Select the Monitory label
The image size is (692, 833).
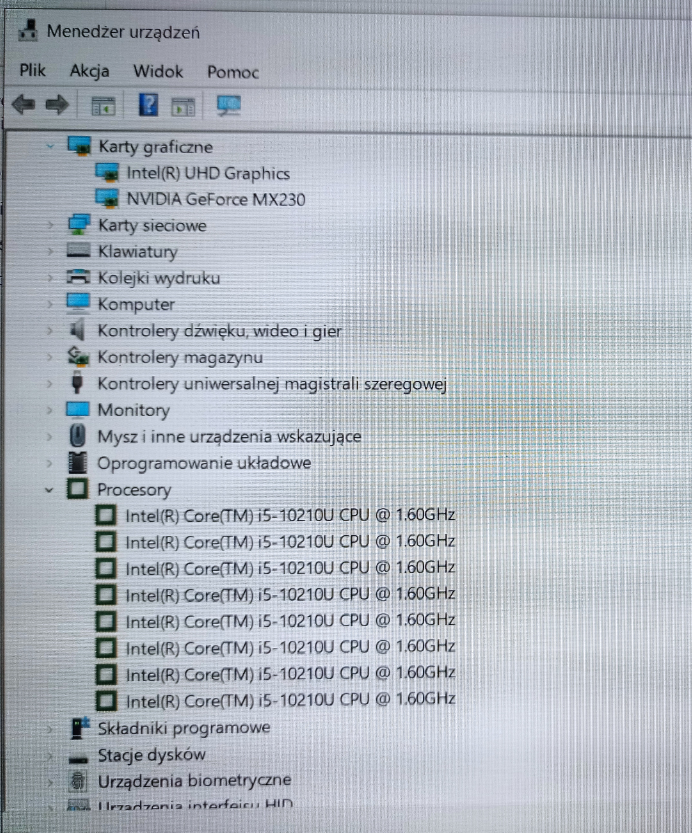tap(133, 410)
